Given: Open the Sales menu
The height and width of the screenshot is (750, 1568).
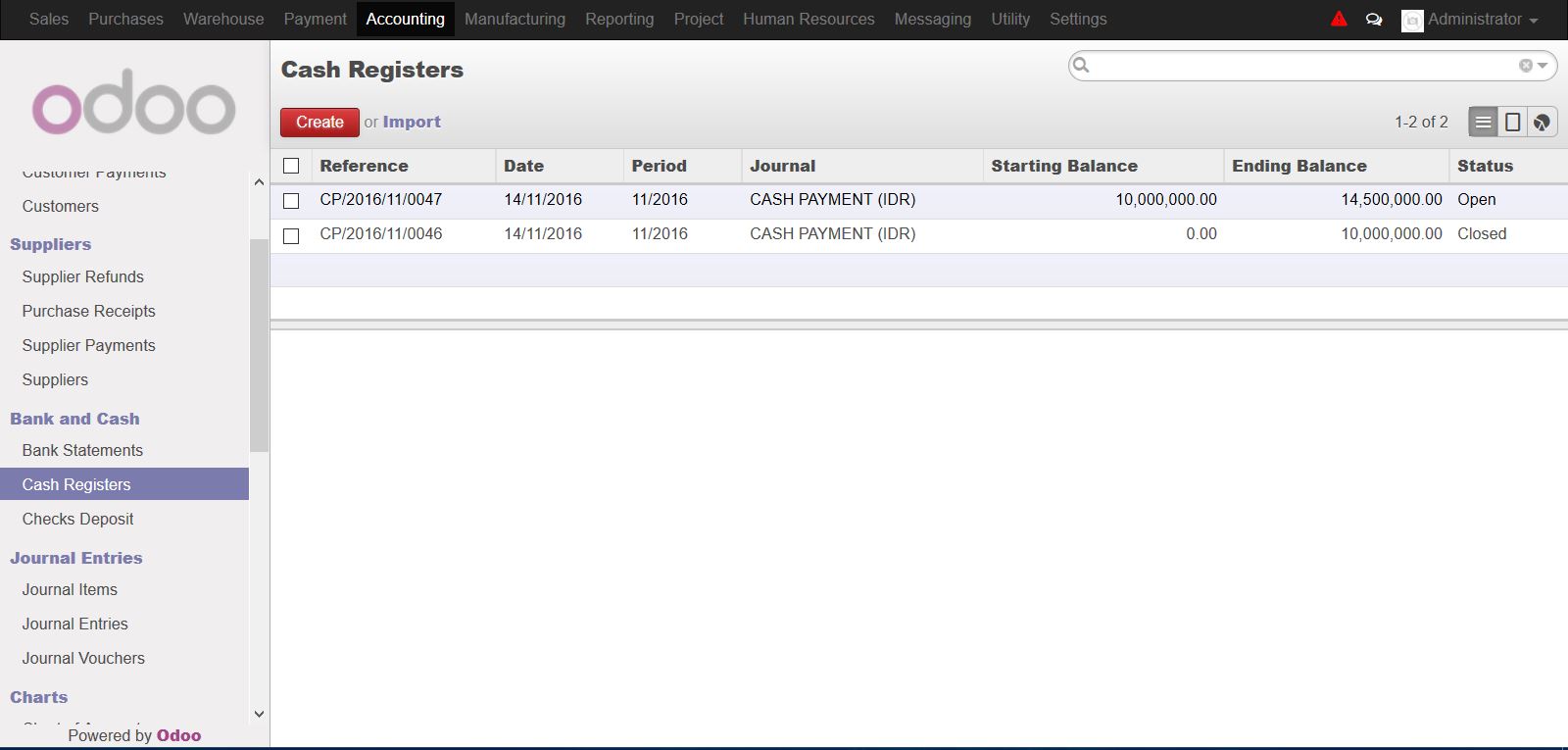Looking at the screenshot, I should pyautogui.click(x=49, y=19).
